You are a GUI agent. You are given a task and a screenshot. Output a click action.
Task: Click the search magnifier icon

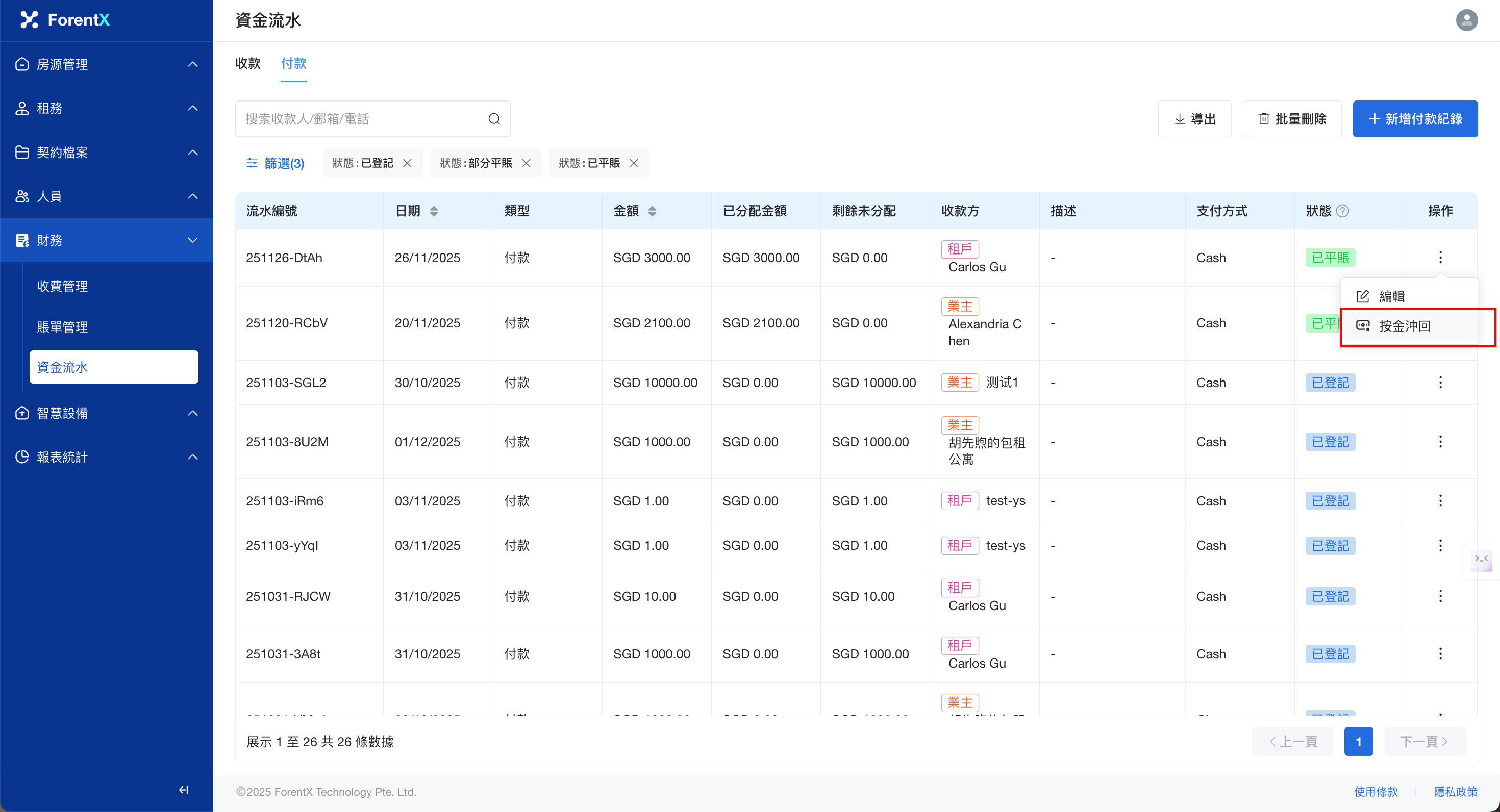click(494, 119)
